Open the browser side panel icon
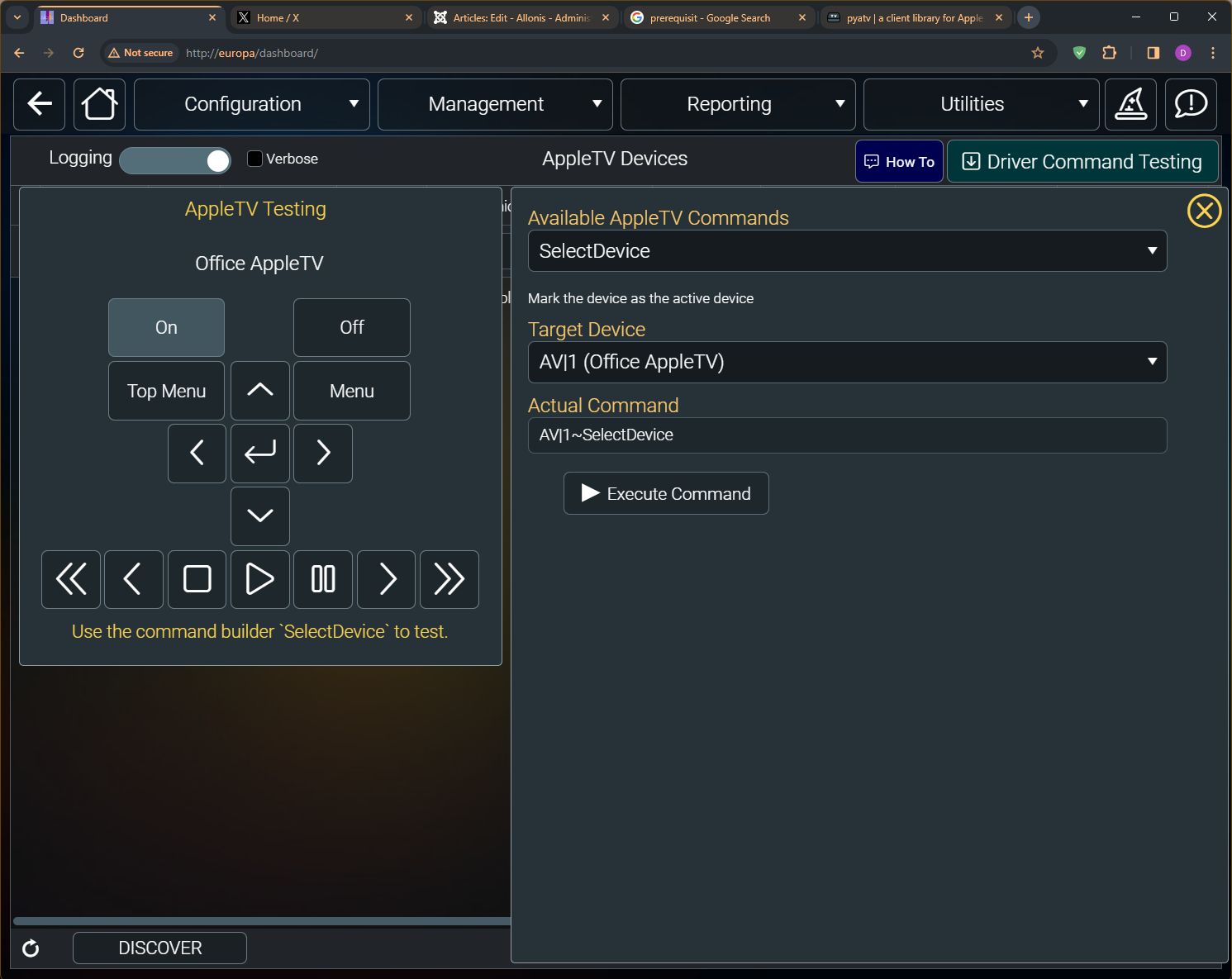This screenshot has height=979, width=1232. (x=1153, y=53)
